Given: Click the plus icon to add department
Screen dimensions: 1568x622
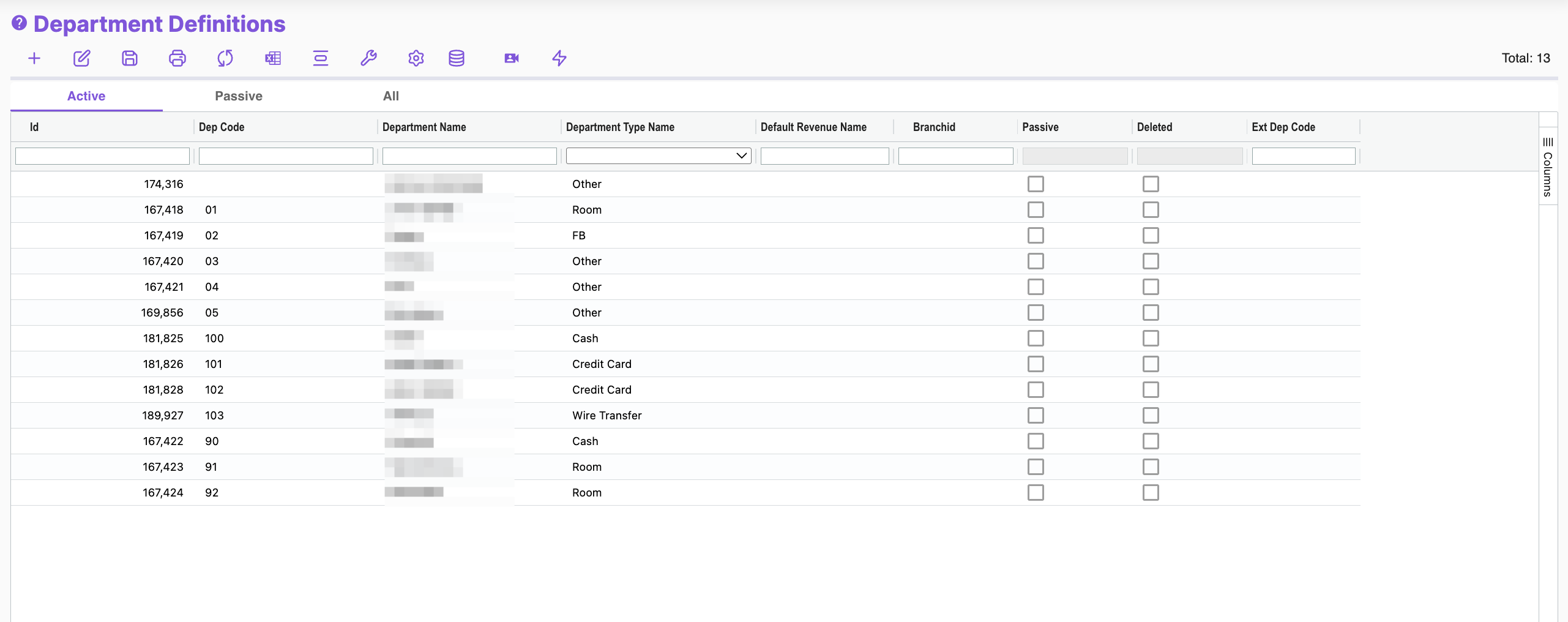Looking at the screenshot, I should 34,58.
